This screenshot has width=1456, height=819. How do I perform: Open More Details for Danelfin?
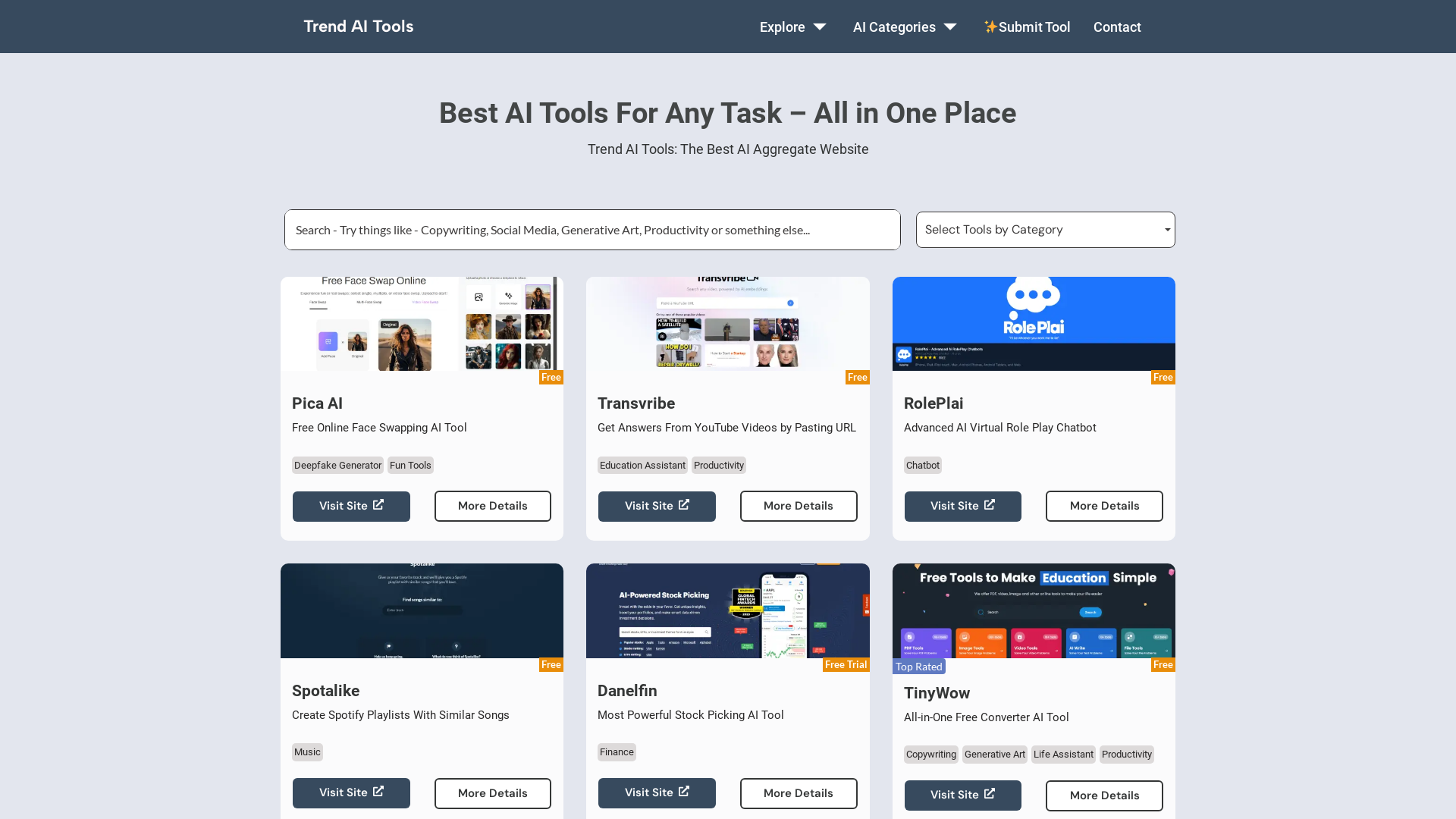coord(799,793)
